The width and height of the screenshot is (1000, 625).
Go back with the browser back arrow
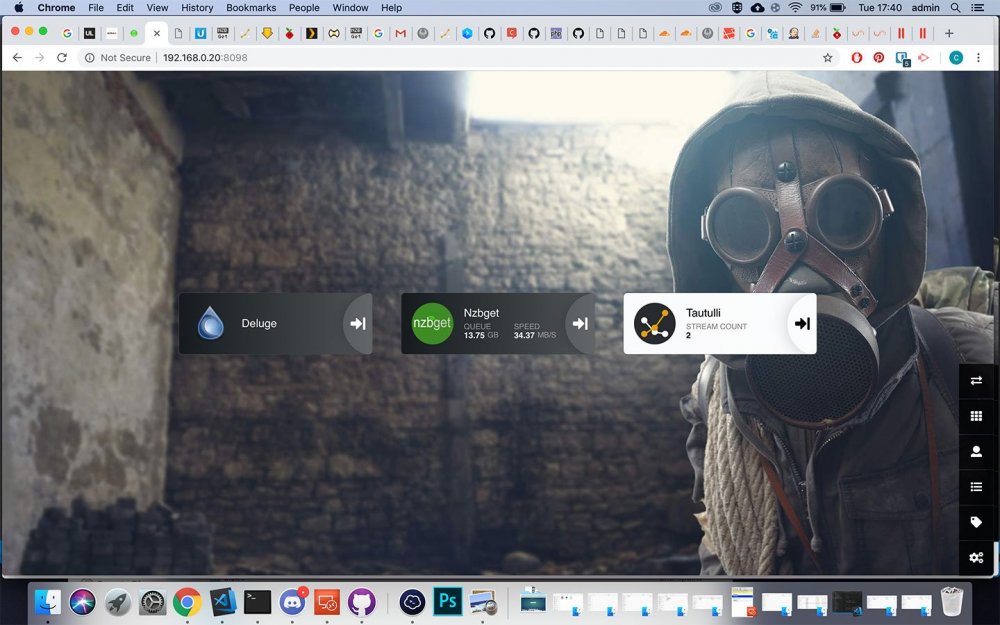pos(17,57)
